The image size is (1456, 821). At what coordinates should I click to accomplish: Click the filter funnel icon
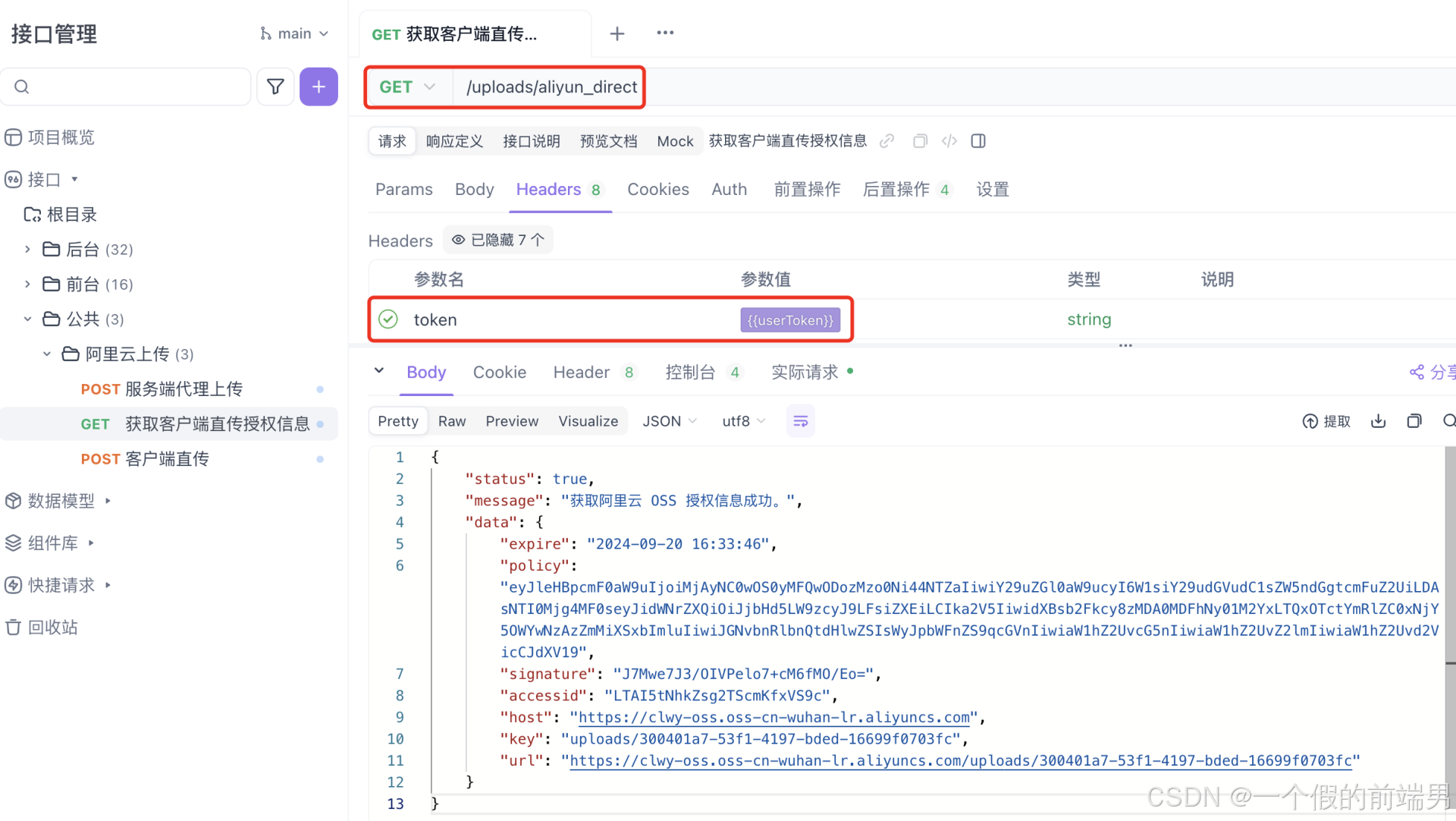(x=275, y=87)
